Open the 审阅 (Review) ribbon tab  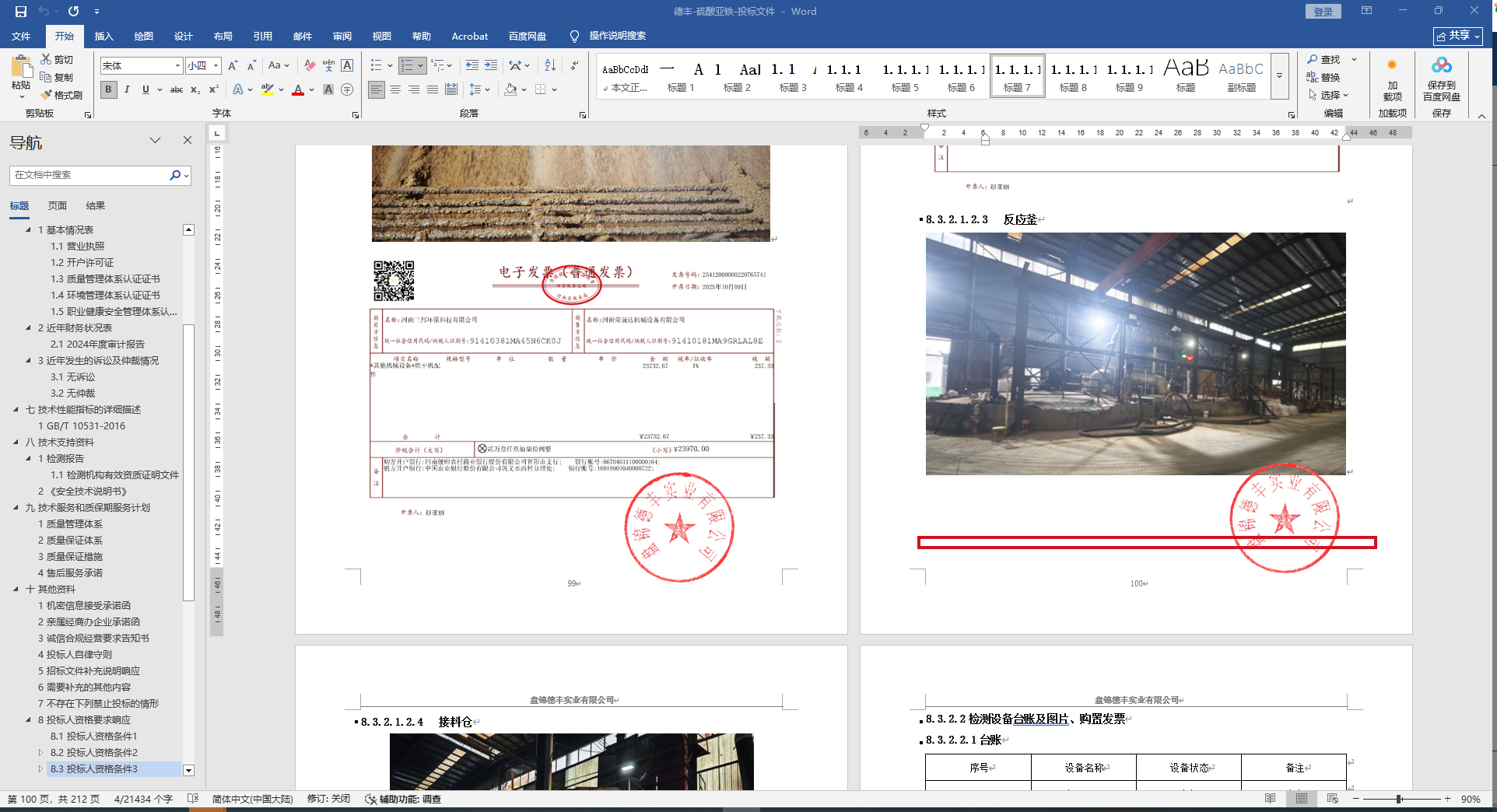tap(342, 36)
